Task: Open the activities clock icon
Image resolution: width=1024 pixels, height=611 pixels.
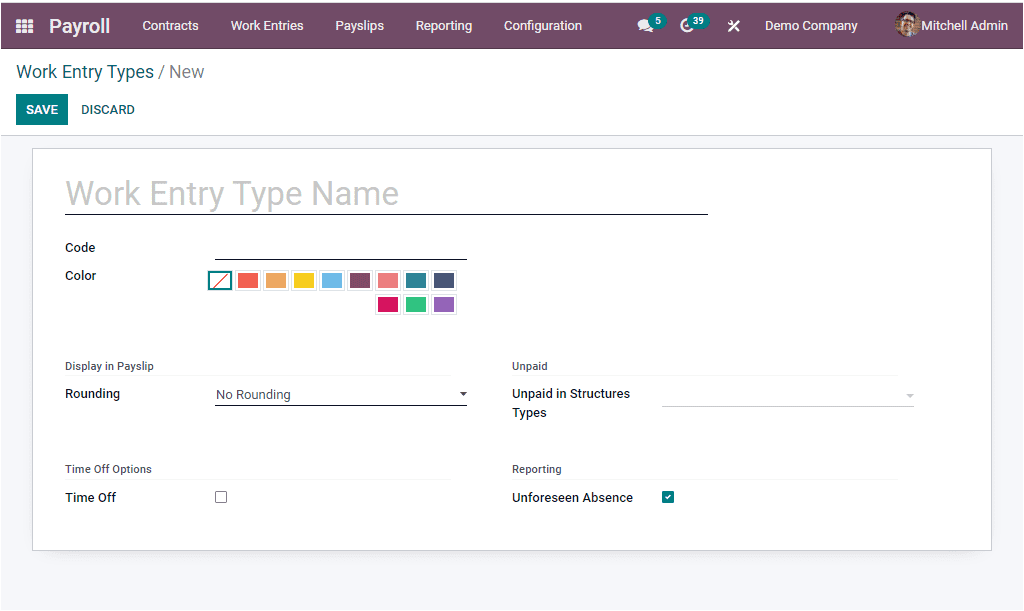Action: tap(686, 25)
